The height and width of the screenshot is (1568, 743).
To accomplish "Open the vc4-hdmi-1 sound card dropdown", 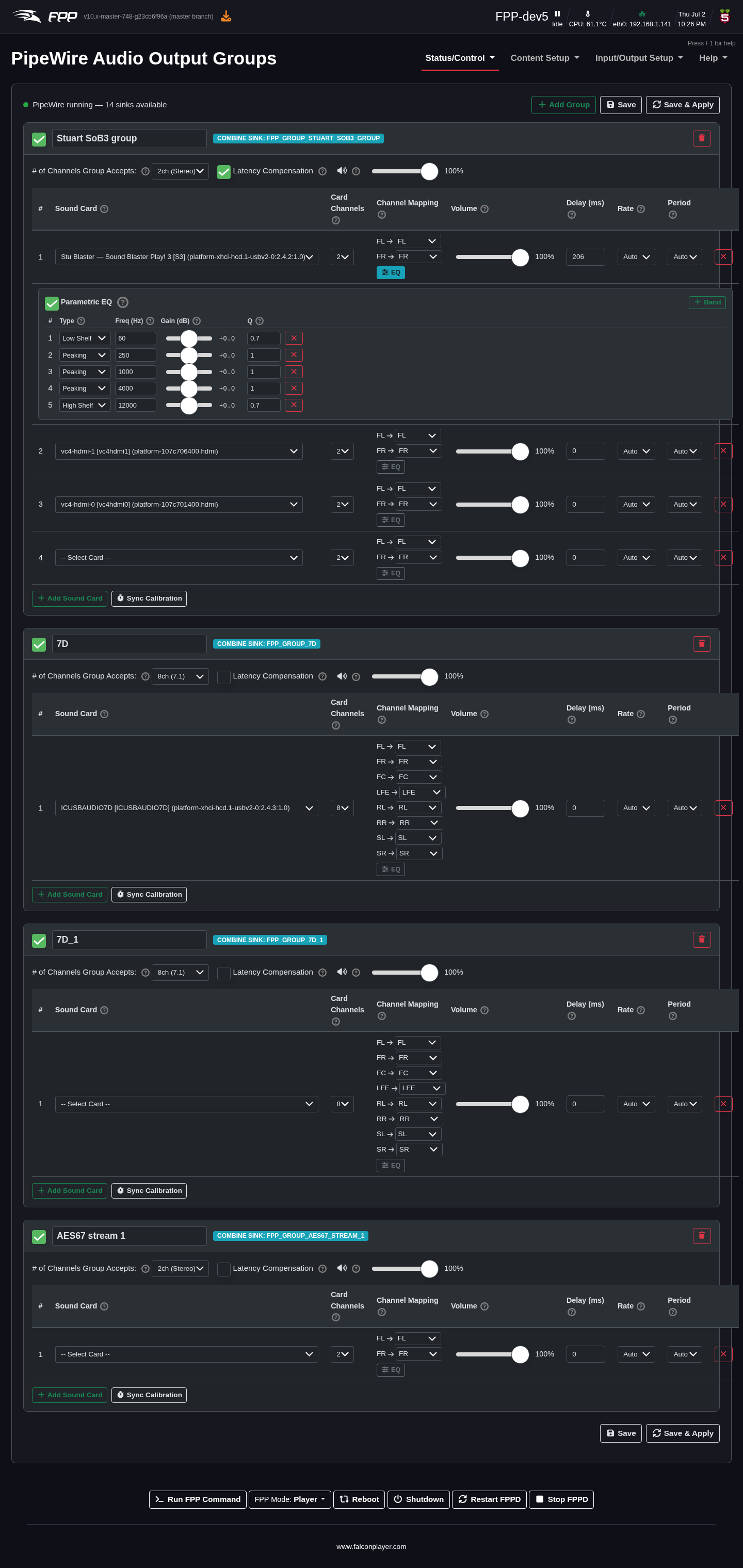I will [179, 451].
